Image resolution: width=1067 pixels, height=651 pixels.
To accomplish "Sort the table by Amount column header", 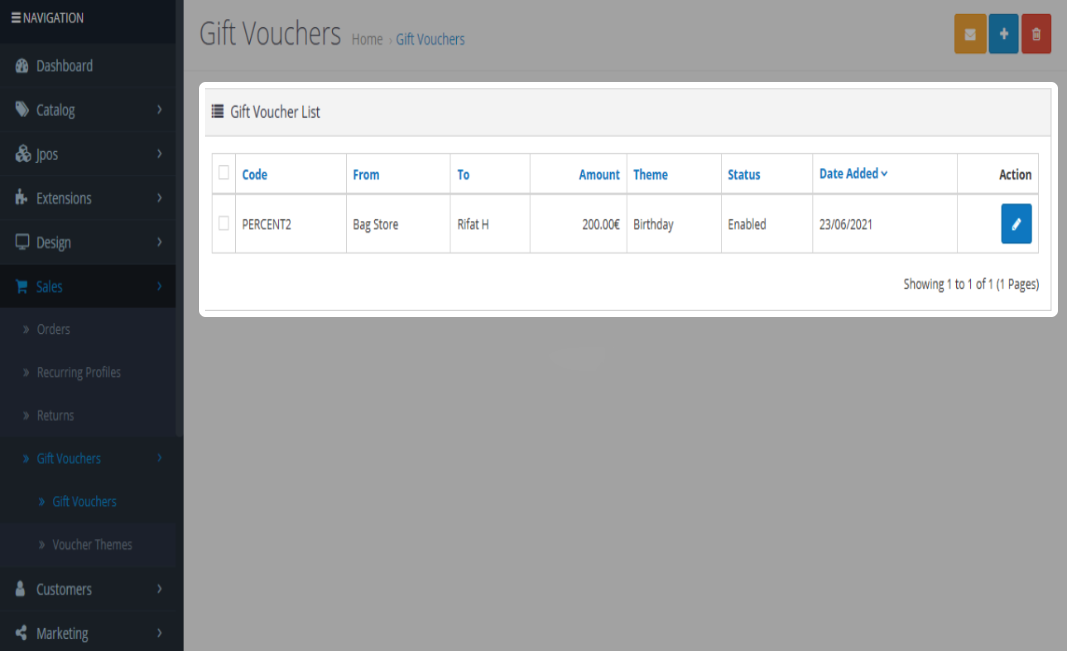I will pos(599,175).
